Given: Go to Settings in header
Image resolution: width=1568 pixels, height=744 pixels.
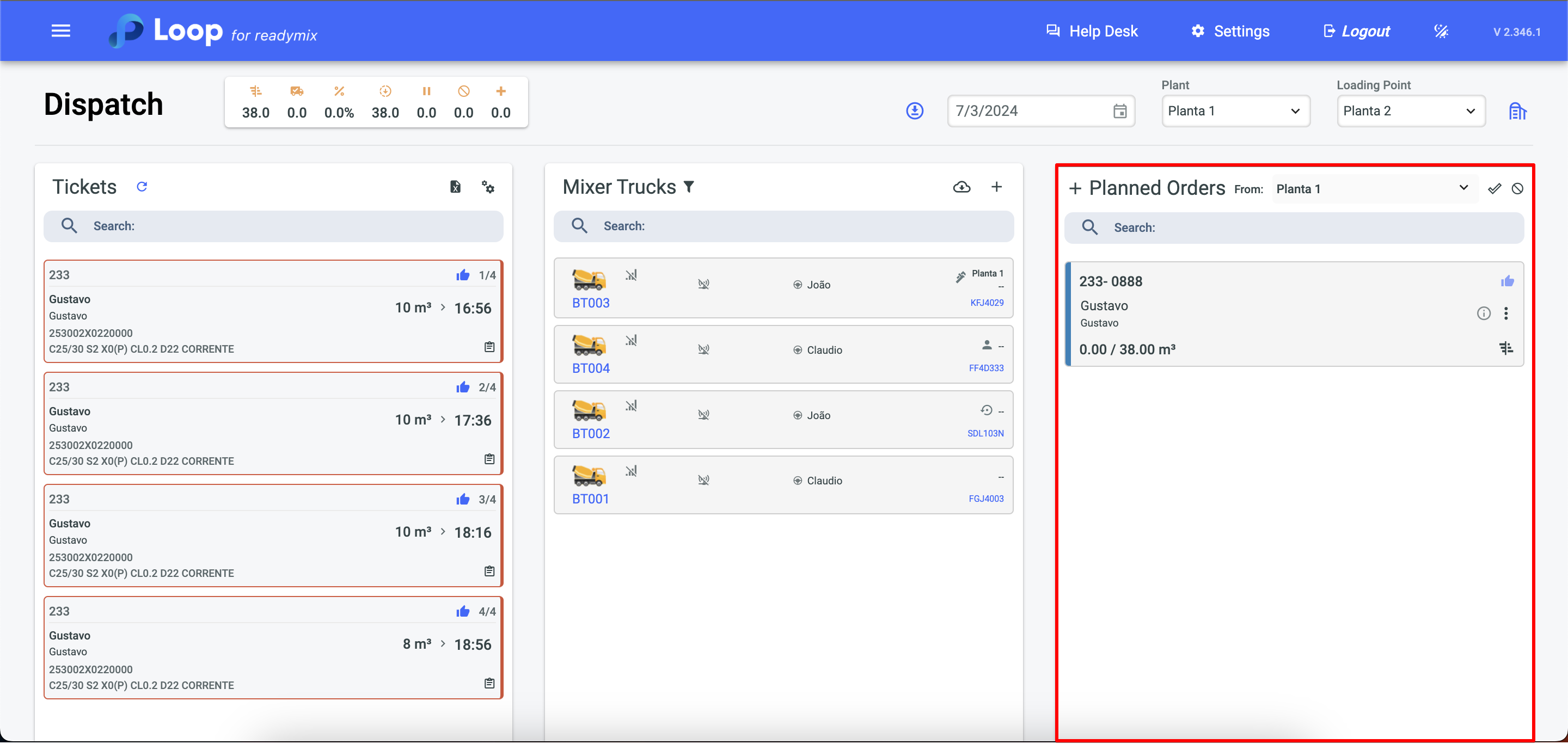Looking at the screenshot, I should [1230, 31].
